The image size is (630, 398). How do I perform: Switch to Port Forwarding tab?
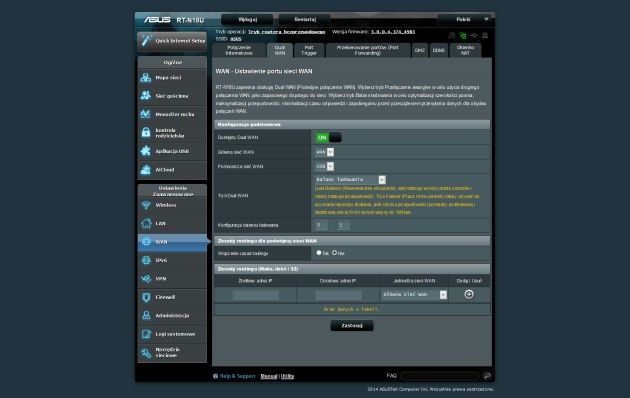(368, 50)
